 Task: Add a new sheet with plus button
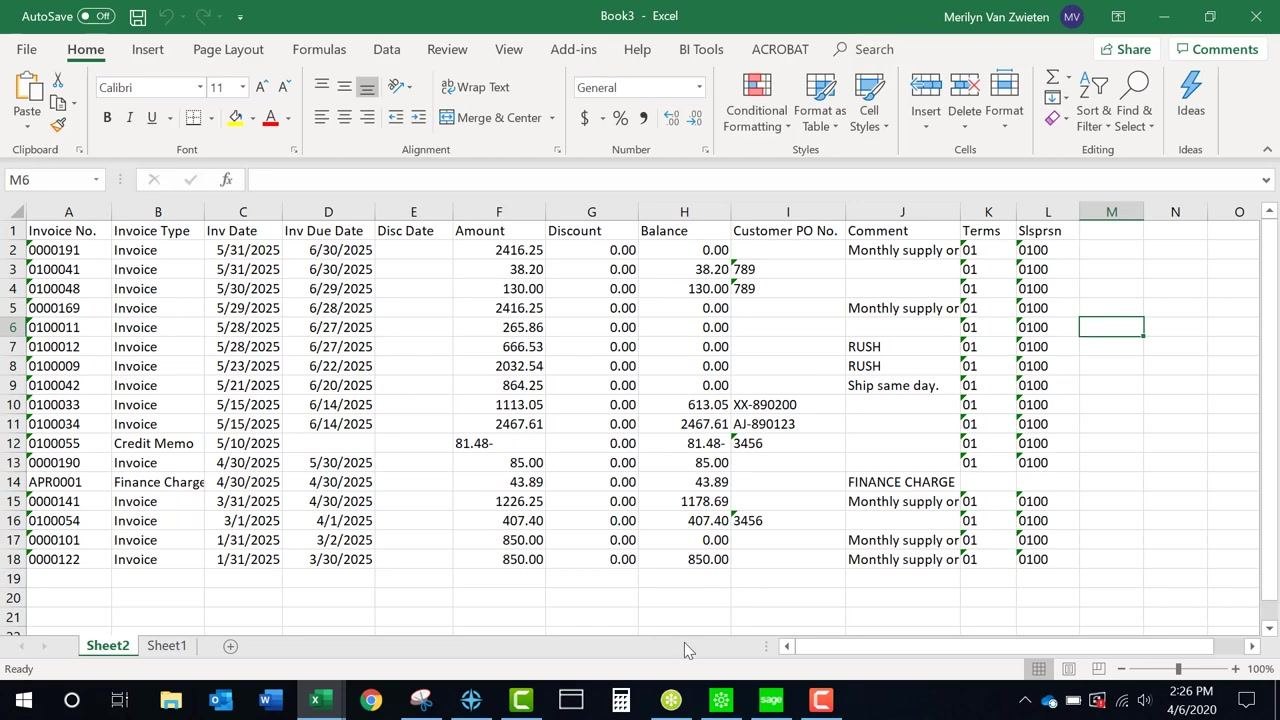click(x=230, y=646)
